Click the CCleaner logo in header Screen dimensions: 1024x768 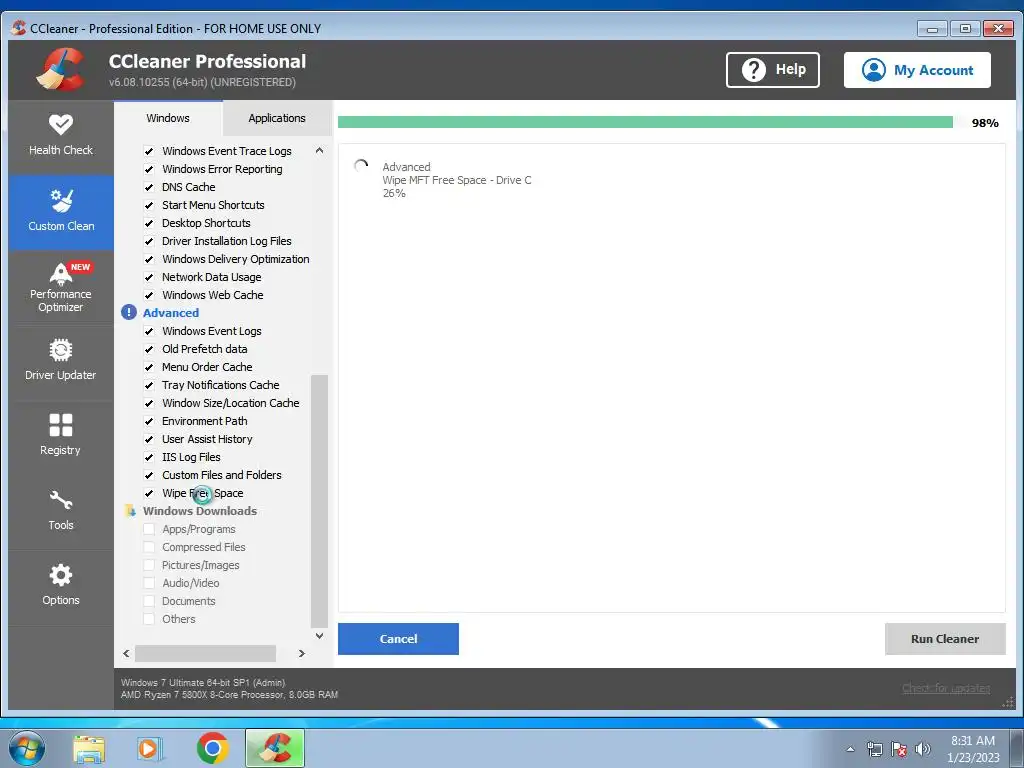[60, 69]
